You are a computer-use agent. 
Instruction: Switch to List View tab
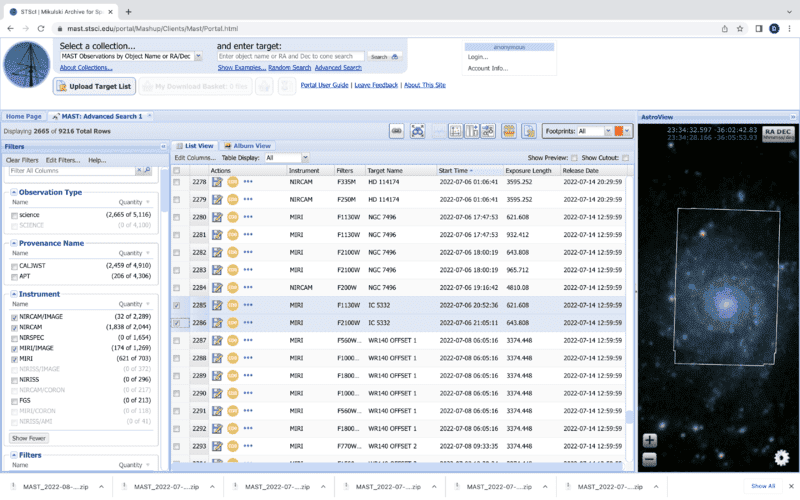tap(195, 146)
